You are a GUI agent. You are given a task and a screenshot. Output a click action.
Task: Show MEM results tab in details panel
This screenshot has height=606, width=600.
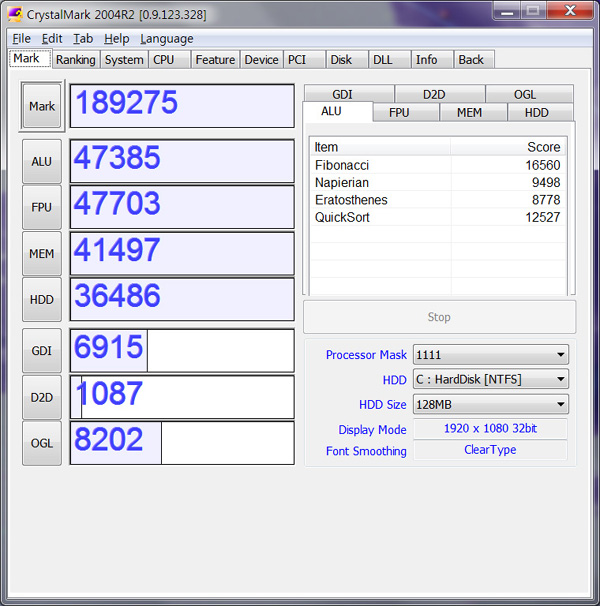(x=473, y=112)
